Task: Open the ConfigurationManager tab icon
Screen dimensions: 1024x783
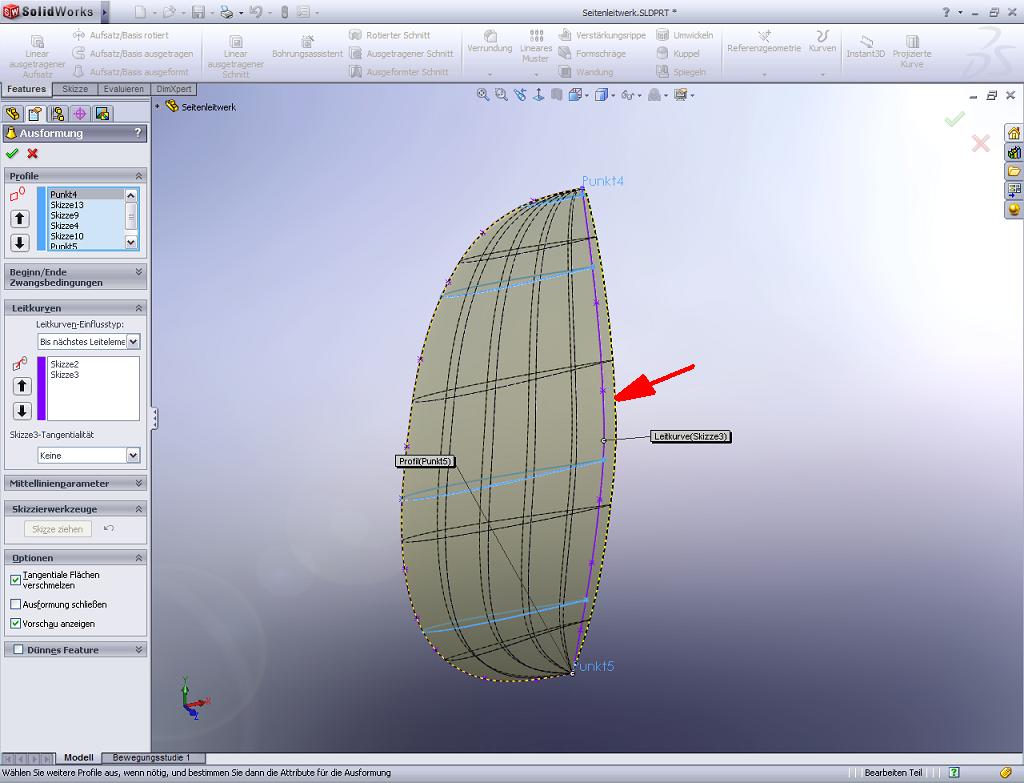Action: [57, 114]
